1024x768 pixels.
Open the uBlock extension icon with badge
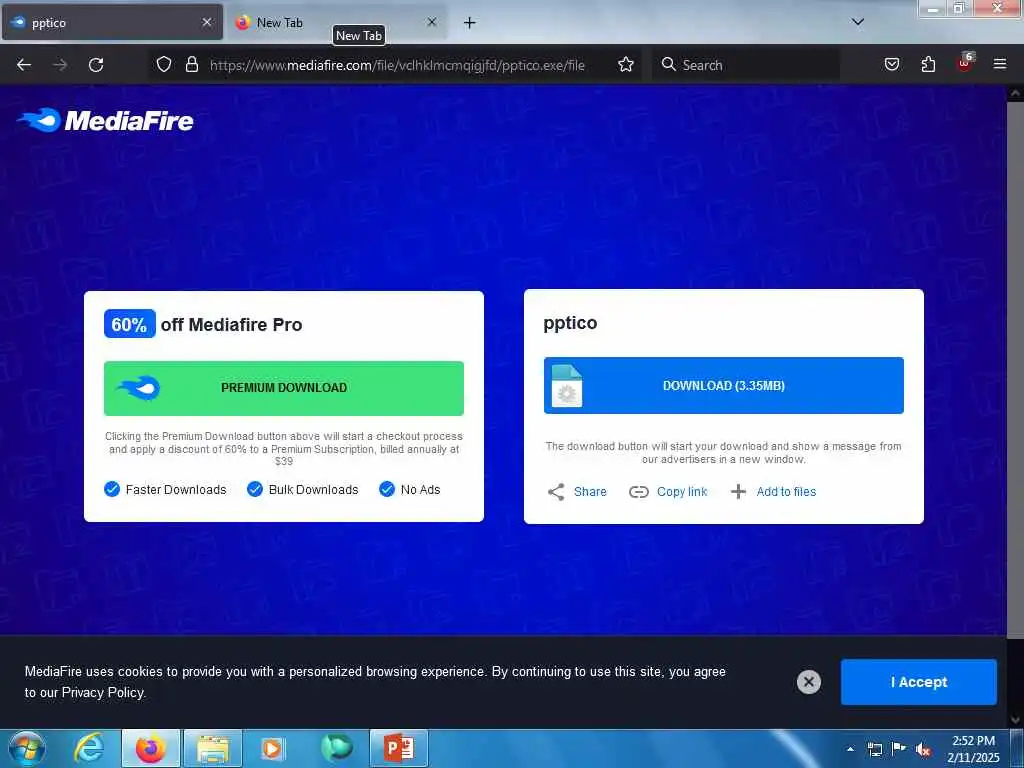(x=965, y=62)
